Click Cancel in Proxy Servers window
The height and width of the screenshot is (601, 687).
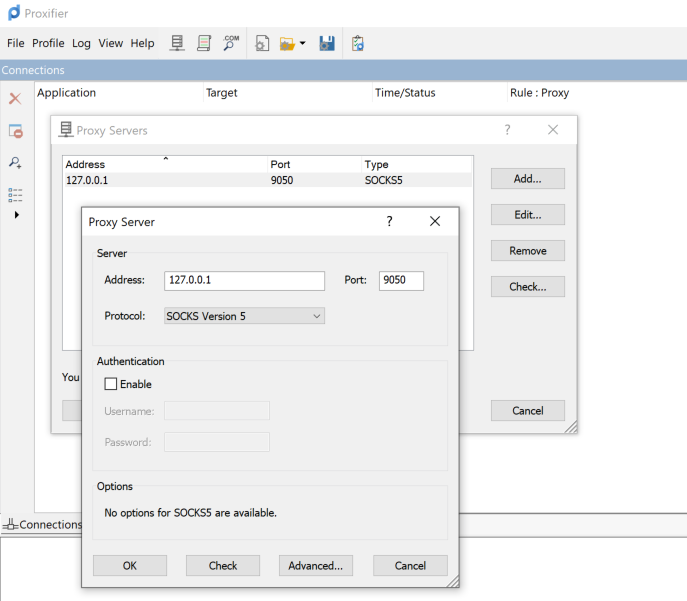click(528, 410)
